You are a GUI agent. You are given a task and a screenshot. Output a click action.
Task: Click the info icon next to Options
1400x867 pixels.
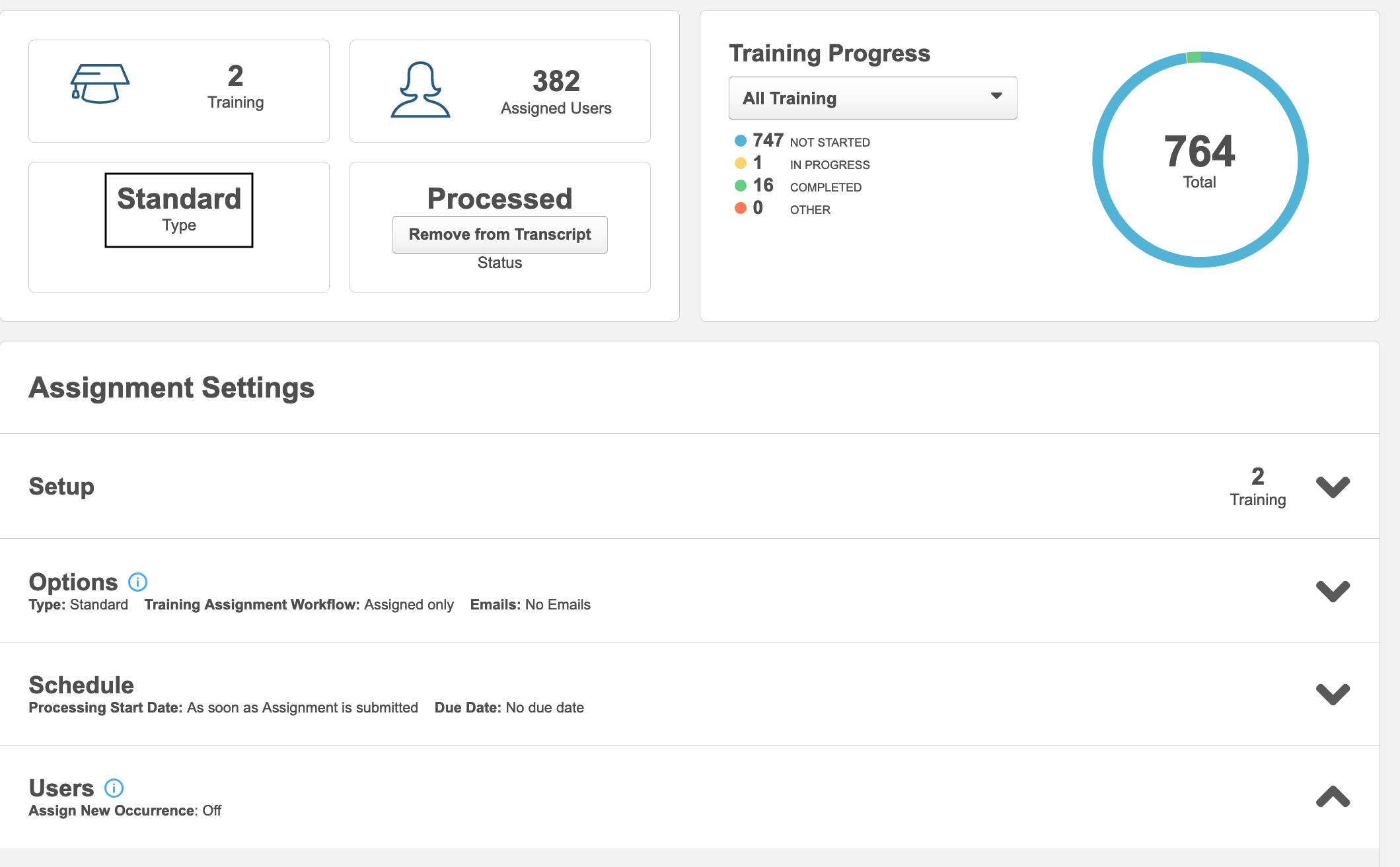click(x=137, y=582)
